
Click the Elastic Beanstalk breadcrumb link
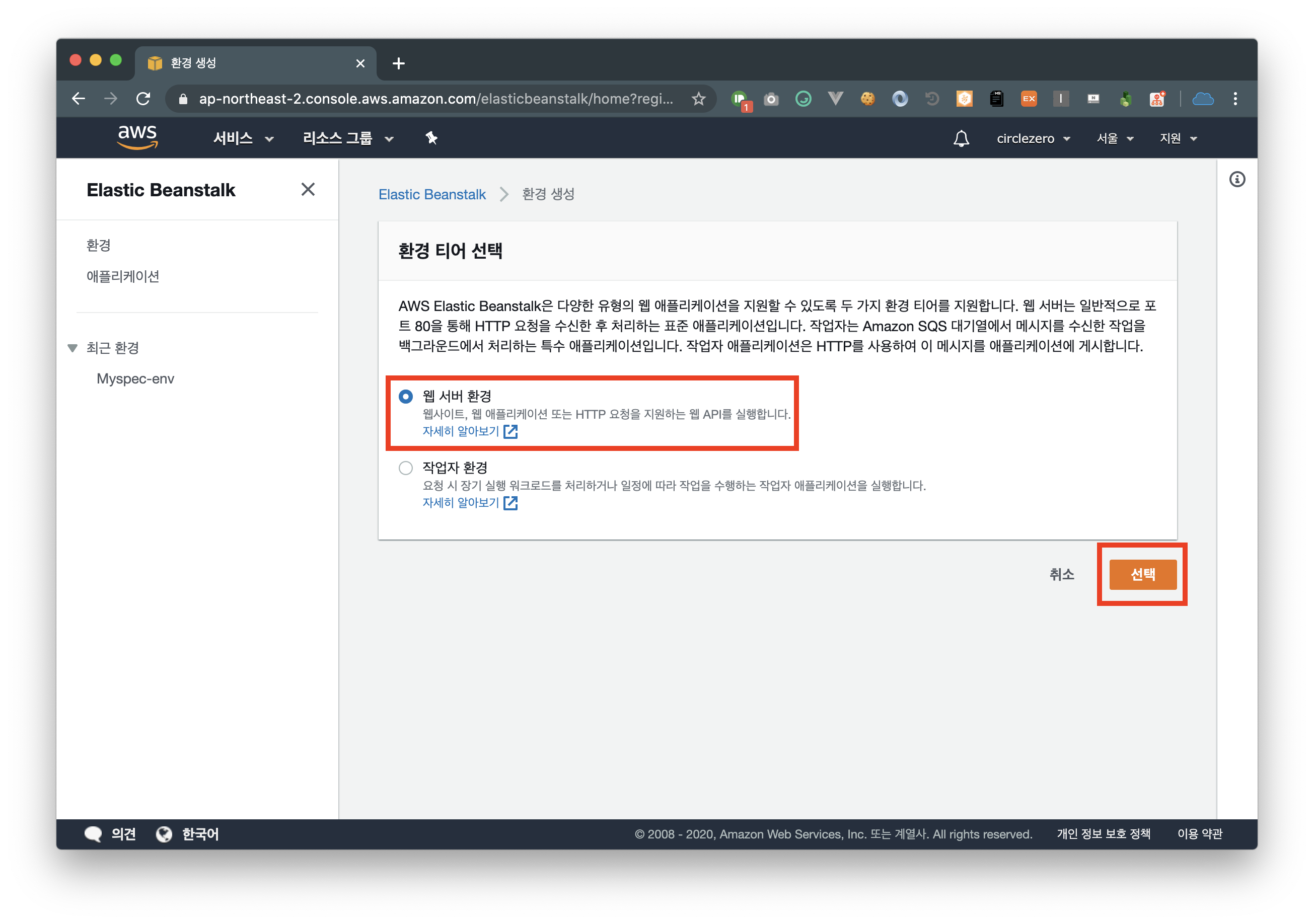(x=432, y=195)
